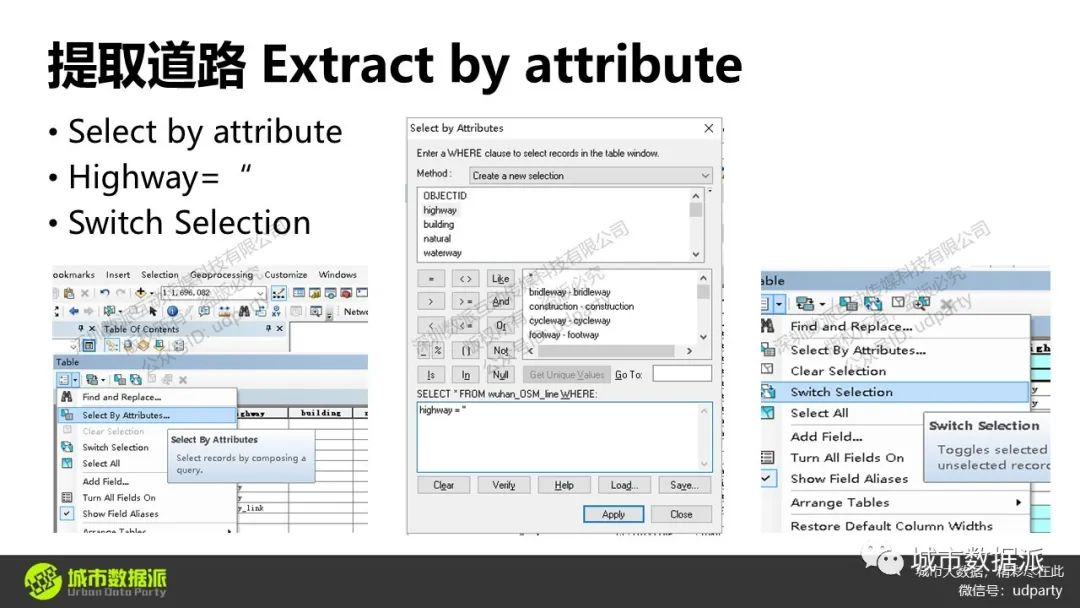Click Select By Attributes icon in left table toolbar
The width and height of the screenshot is (1080, 608).
[120, 379]
